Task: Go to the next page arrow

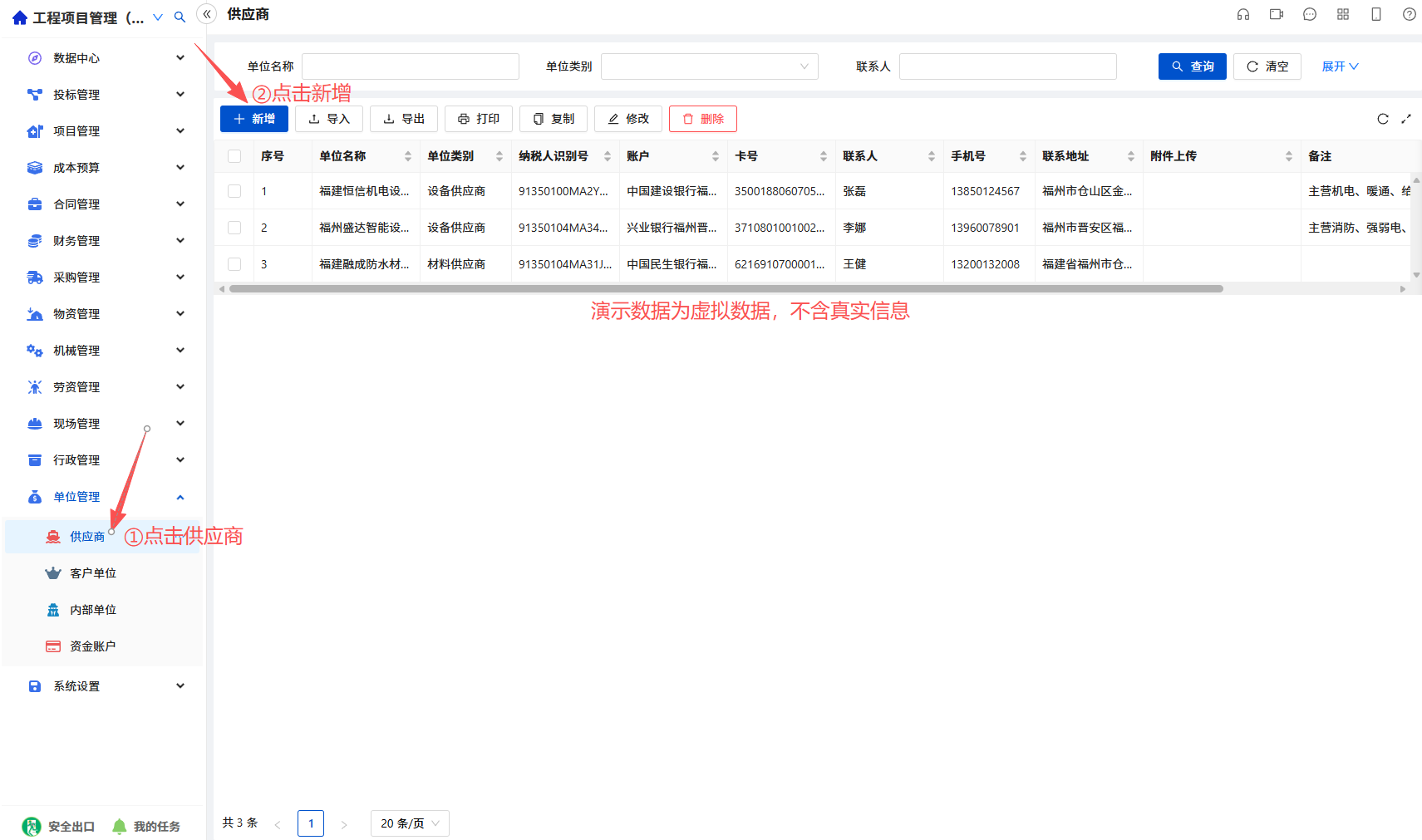Action: pyautogui.click(x=344, y=824)
